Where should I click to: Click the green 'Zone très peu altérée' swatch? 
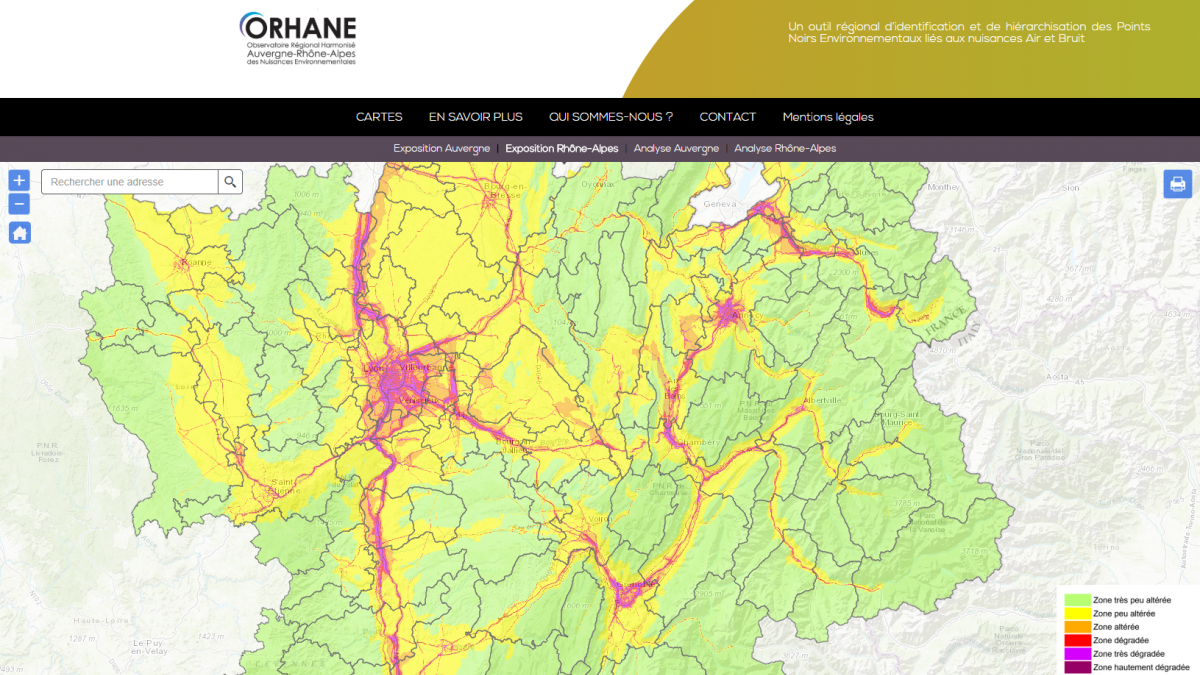click(1077, 600)
